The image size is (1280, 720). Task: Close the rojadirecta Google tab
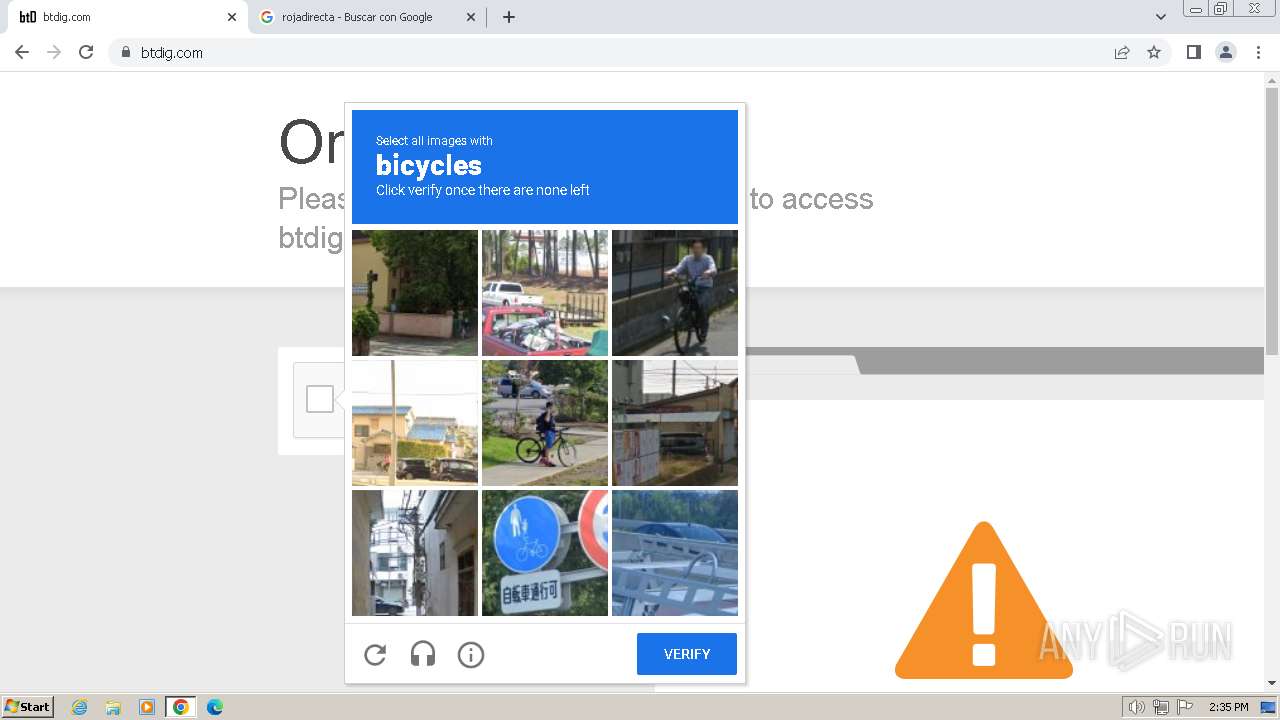coord(471,17)
